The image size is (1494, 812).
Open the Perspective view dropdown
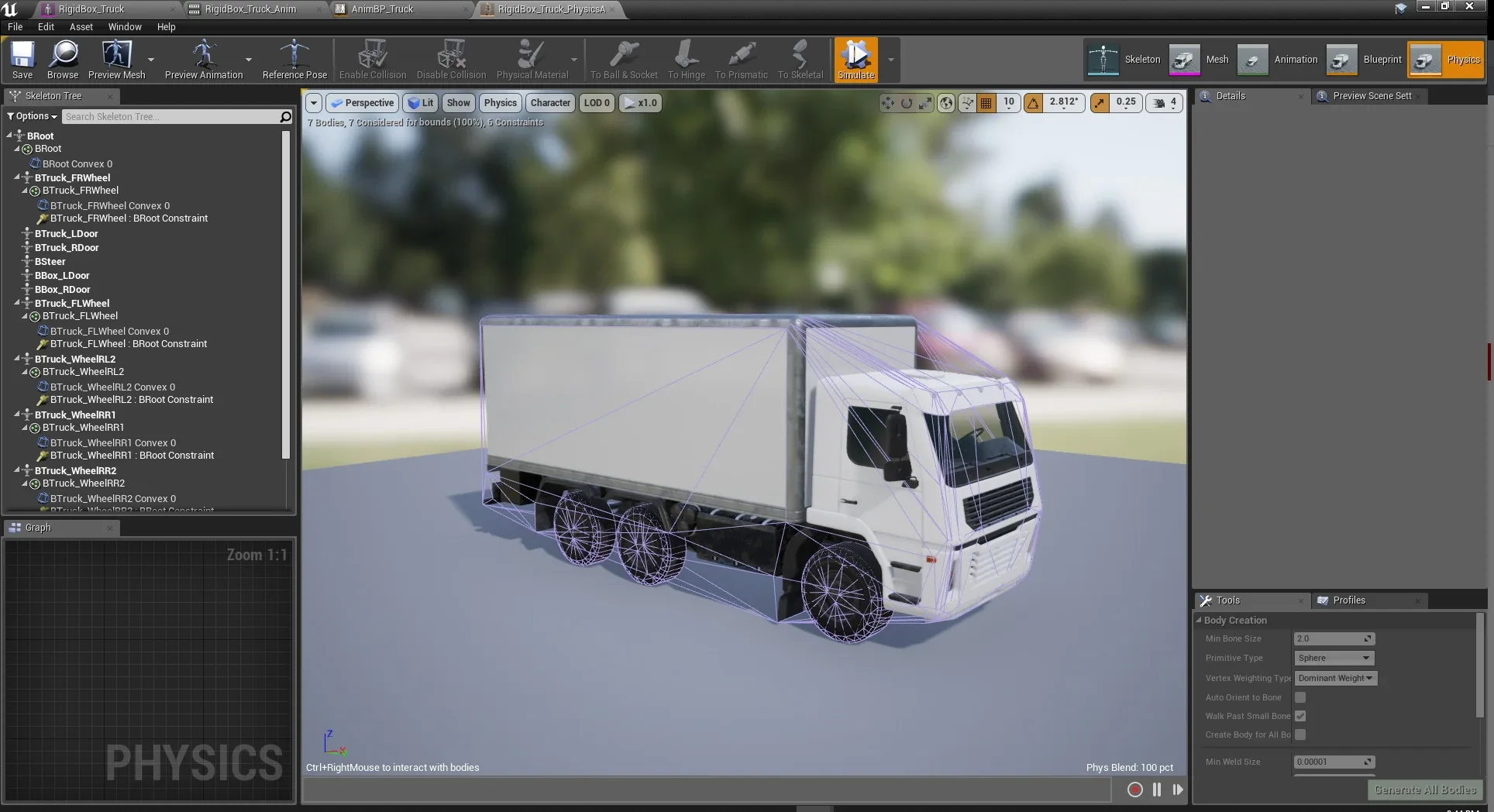pos(362,102)
